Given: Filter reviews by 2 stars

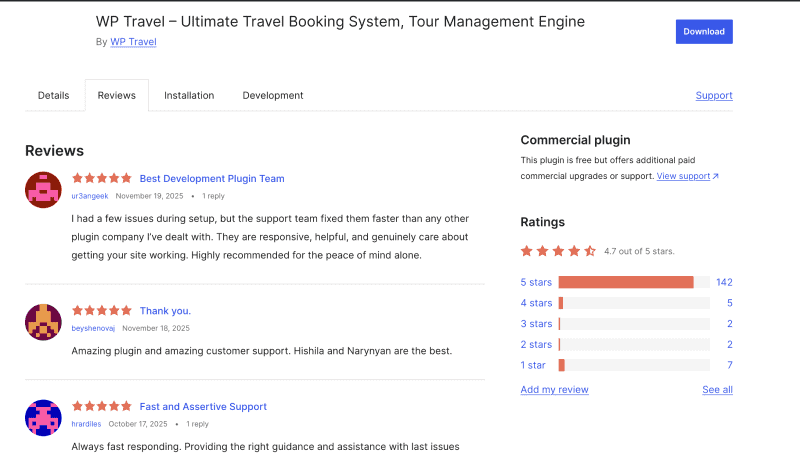Looking at the screenshot, I should point(536,345).
